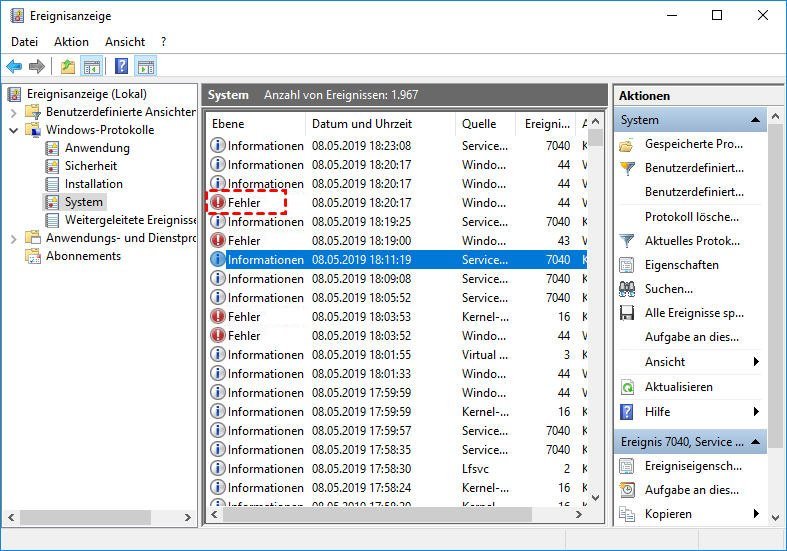Viewport: 787px width, 551px height.
Task: Click the red error icon at 18:19:00
Action: point(218,240)
